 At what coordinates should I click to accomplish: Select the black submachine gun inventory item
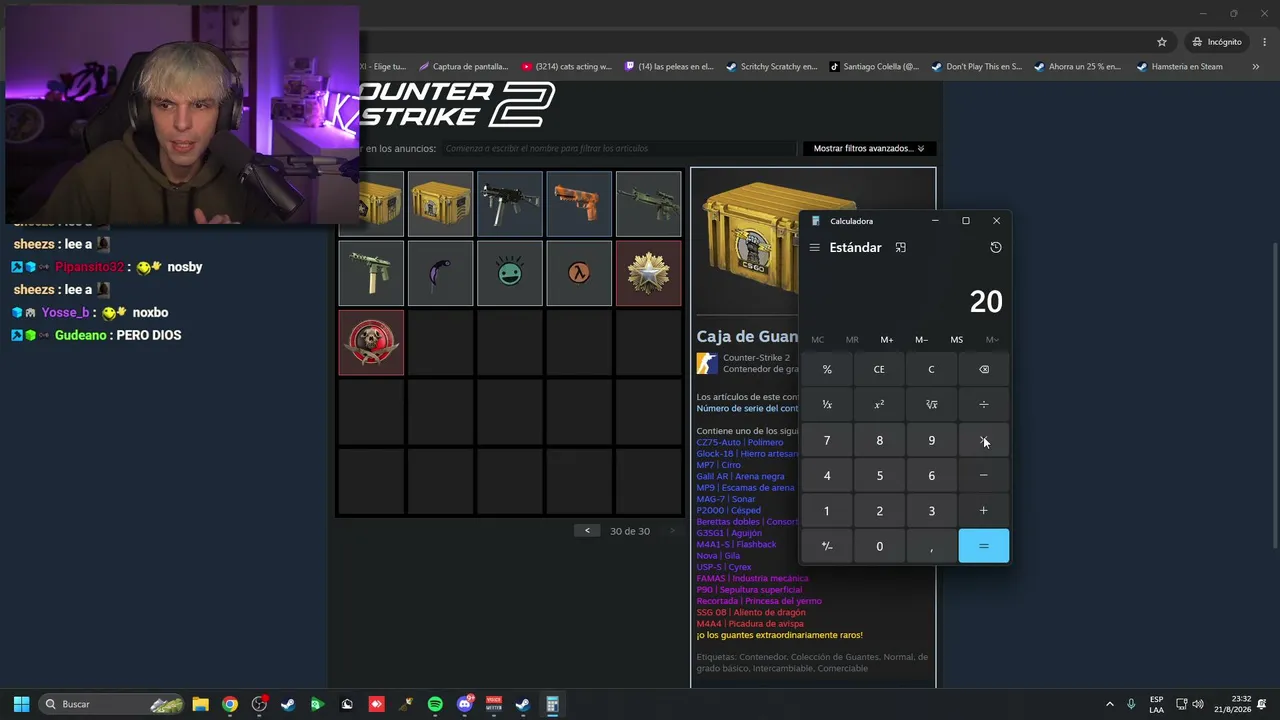click(510, 204)
